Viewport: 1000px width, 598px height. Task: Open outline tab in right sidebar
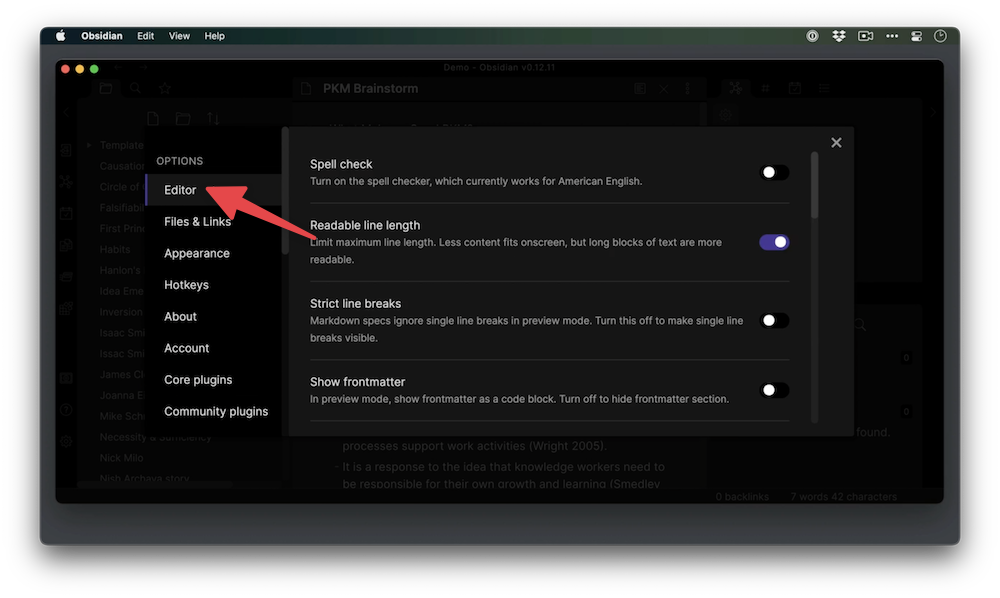tap(824, 89)
